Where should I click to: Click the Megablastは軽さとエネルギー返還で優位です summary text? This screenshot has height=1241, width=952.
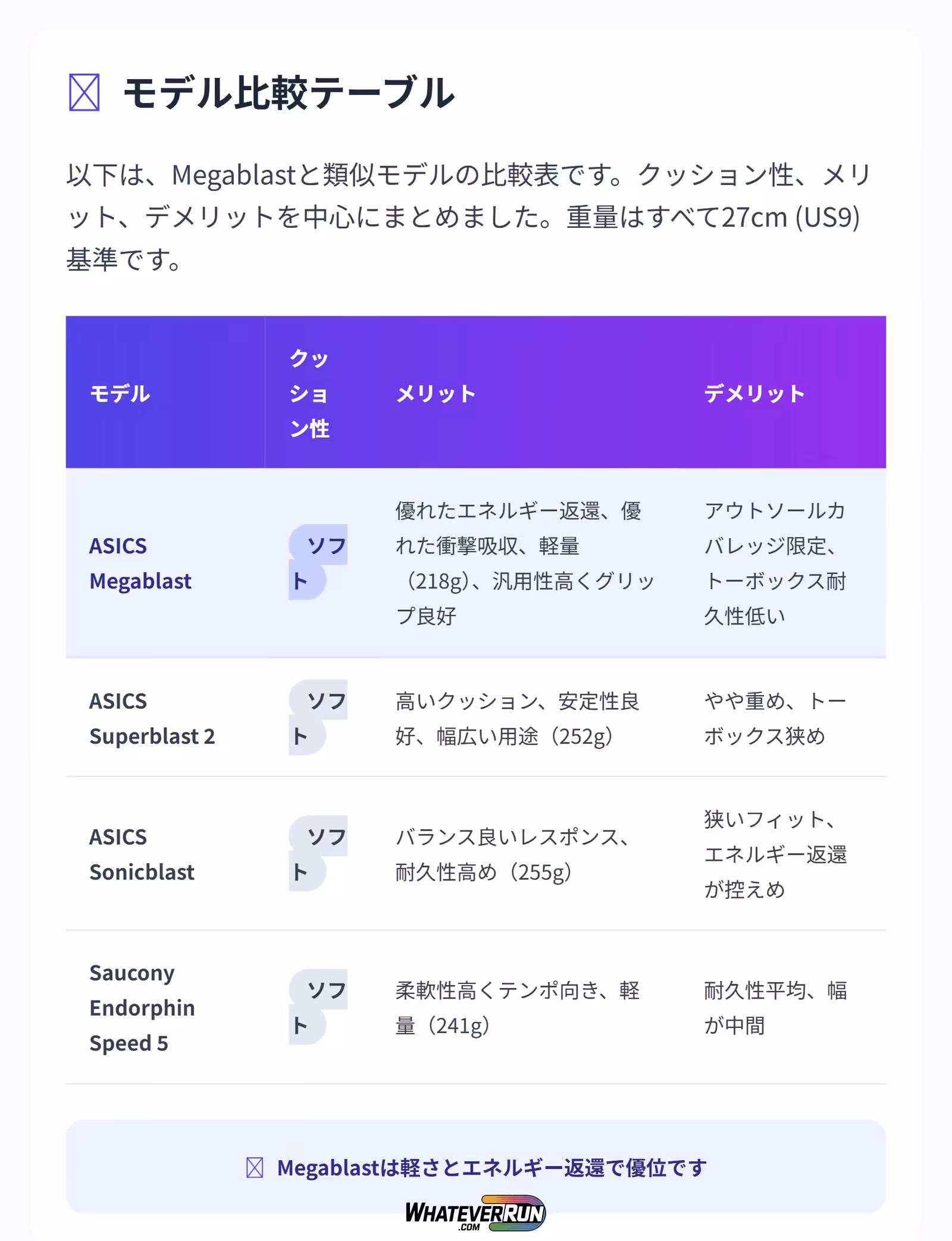(491, 1168)
